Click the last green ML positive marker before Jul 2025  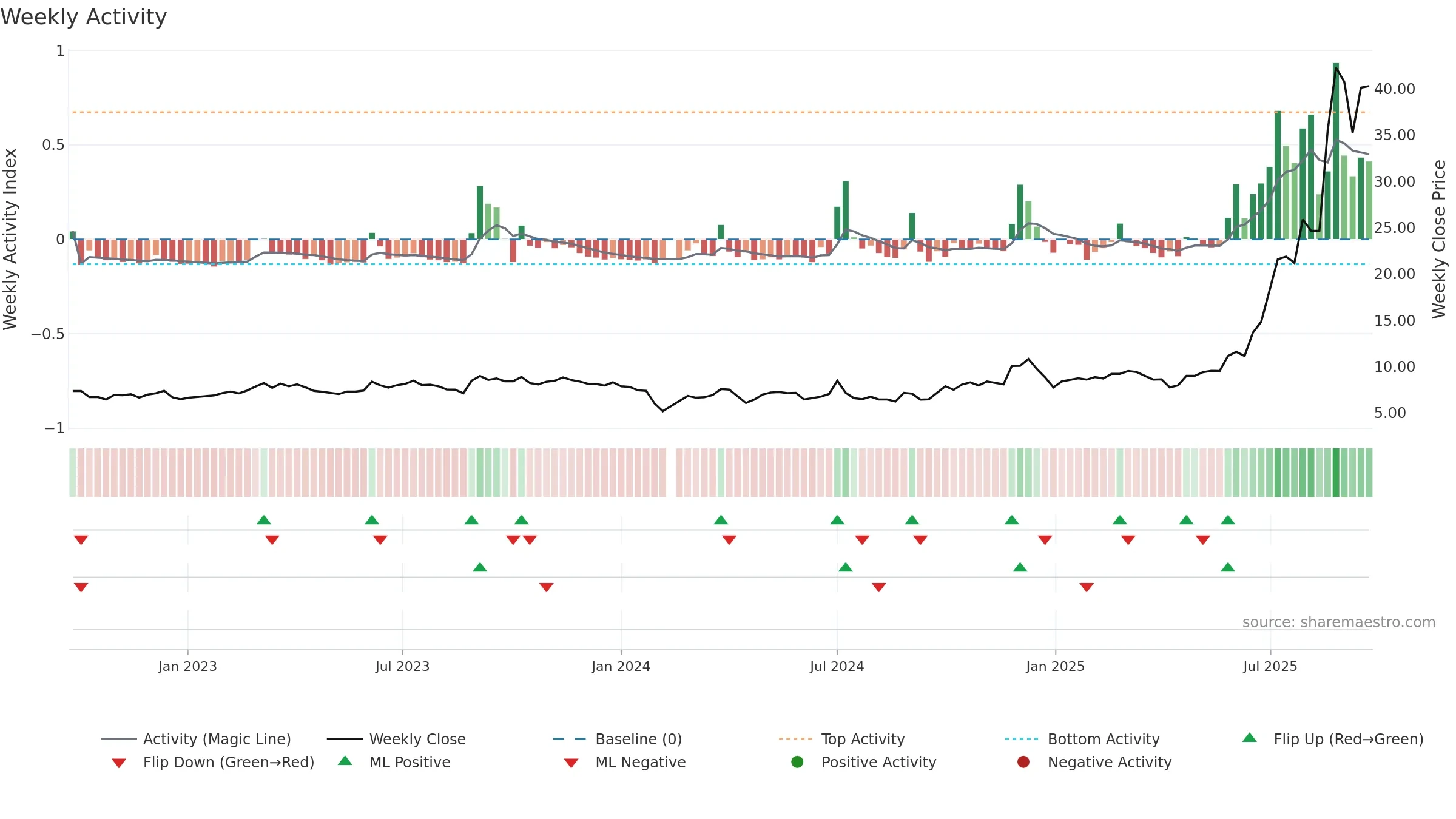tap(1228, 567)
